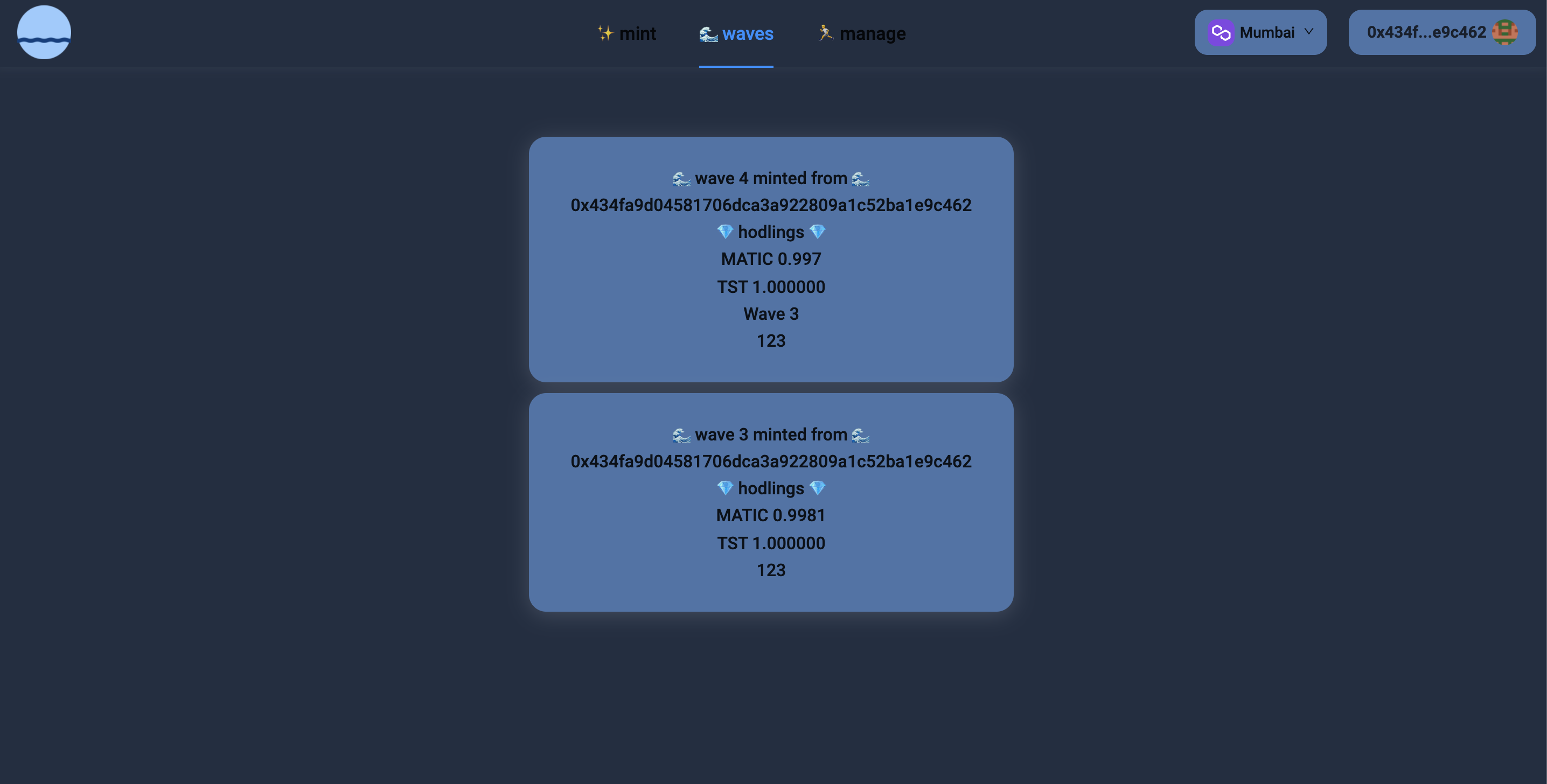1547x784 pixels.
Task: Click the runner icon beside manage
Action: pos(826,33)
